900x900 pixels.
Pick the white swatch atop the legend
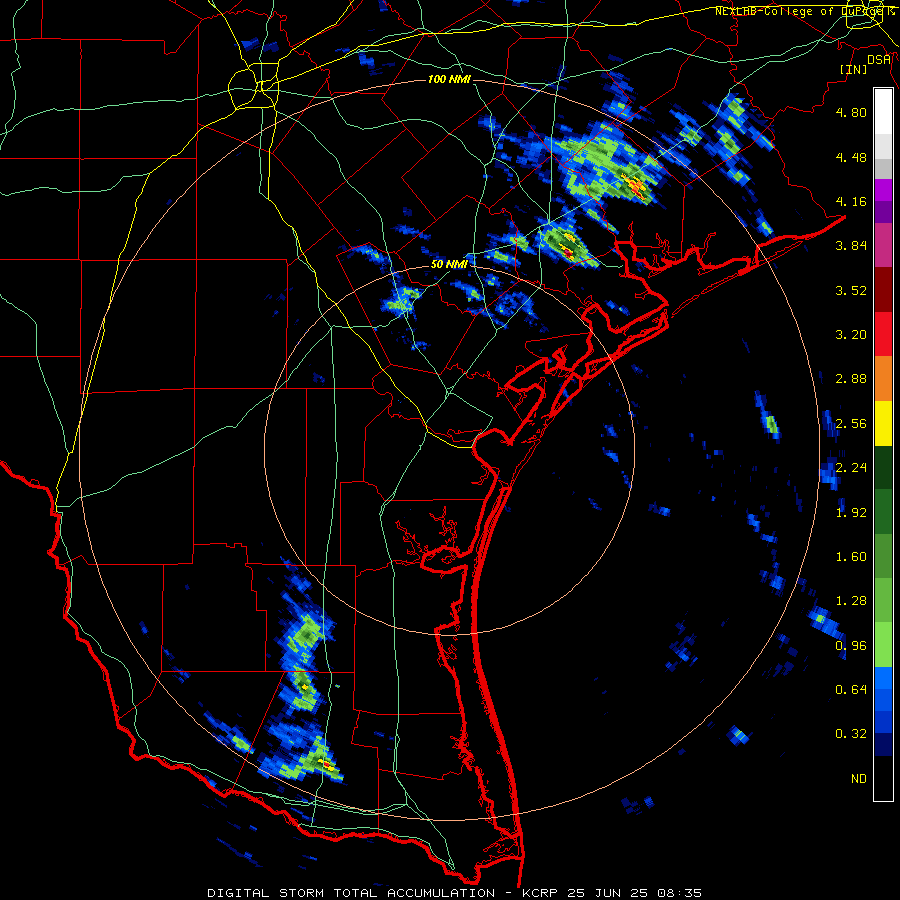pos(883,112)
